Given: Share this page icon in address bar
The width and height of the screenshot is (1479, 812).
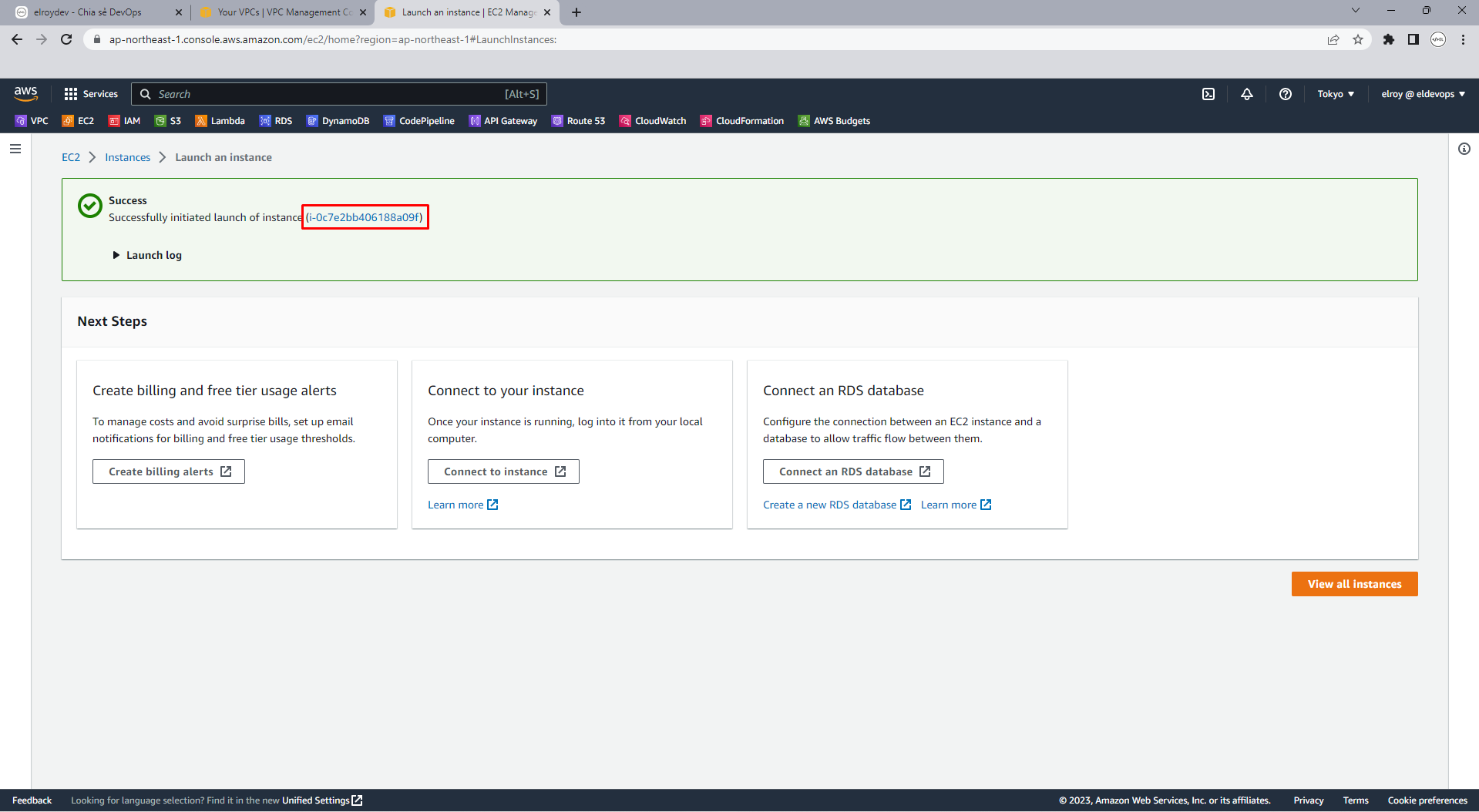Looking at the screenshot, I should pyautogui.click(x=1333, y=39).
